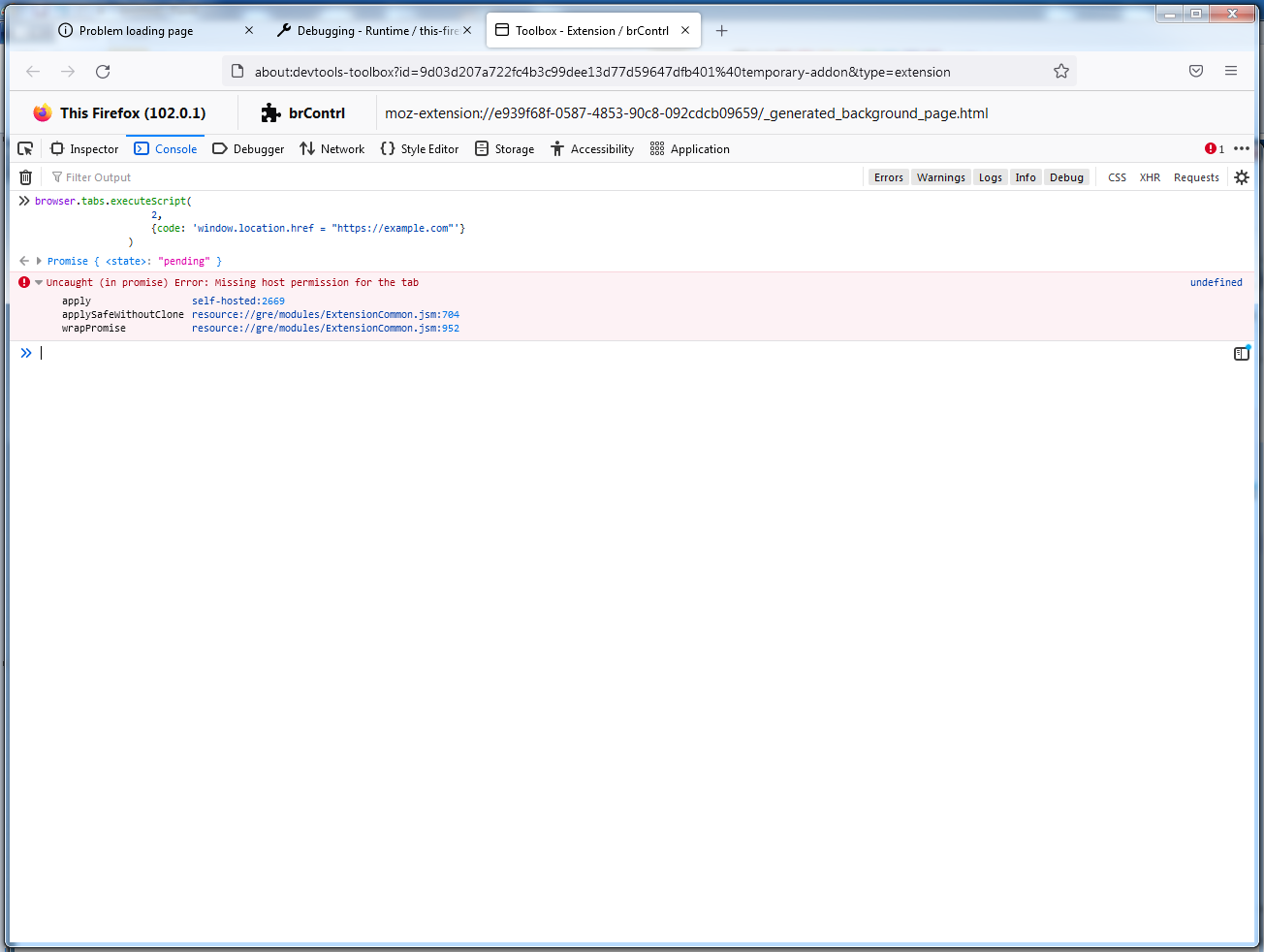Image resolution: width=1264 pixels, height=952 pixels.
Task: Open the Debugger panel
Action: pyautogui.click(x=248, y=148)
